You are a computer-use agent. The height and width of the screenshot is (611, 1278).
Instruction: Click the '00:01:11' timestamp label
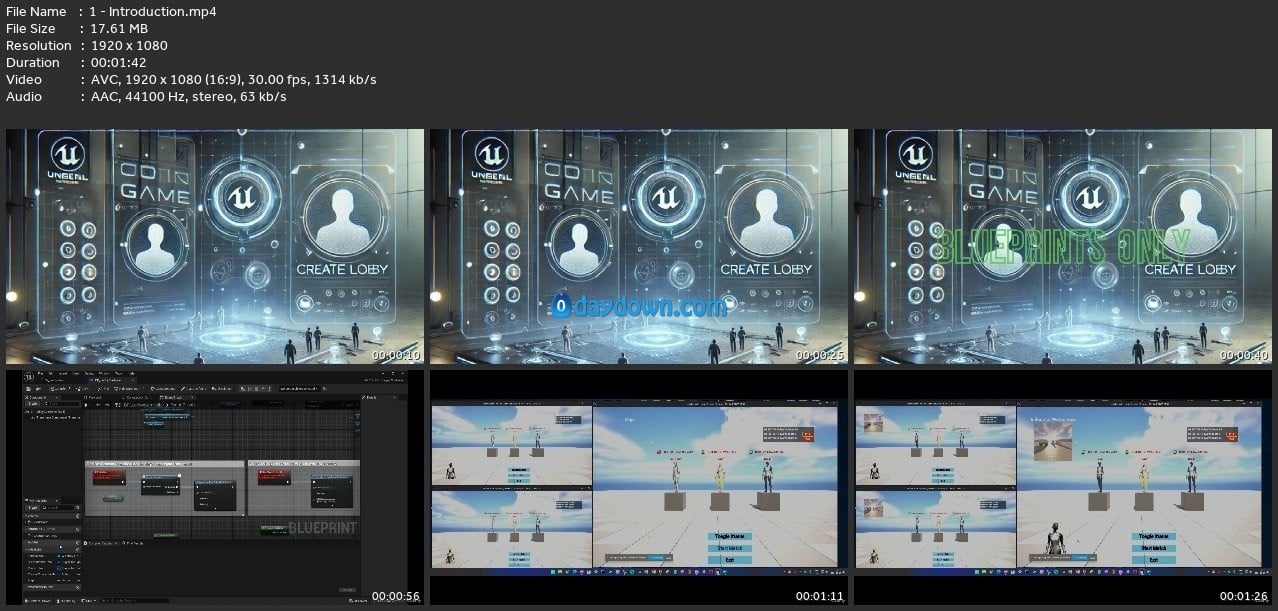820,596
